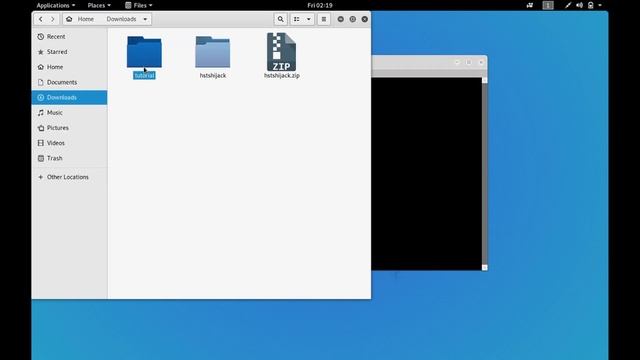The height and width of the screenshot is (360, 640).
Task: Click the tutorial folder name label
Action: tap(144, 76)
